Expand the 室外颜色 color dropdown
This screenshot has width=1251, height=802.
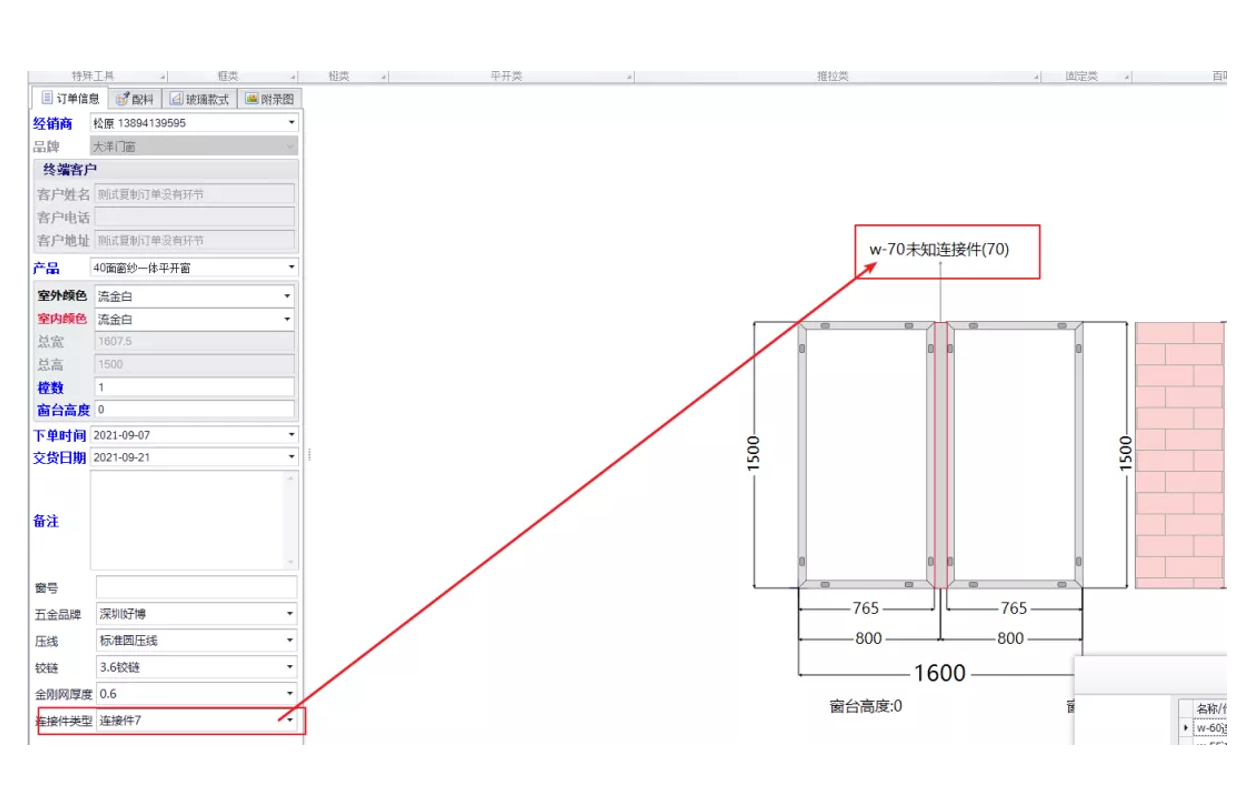pos(287,297)
